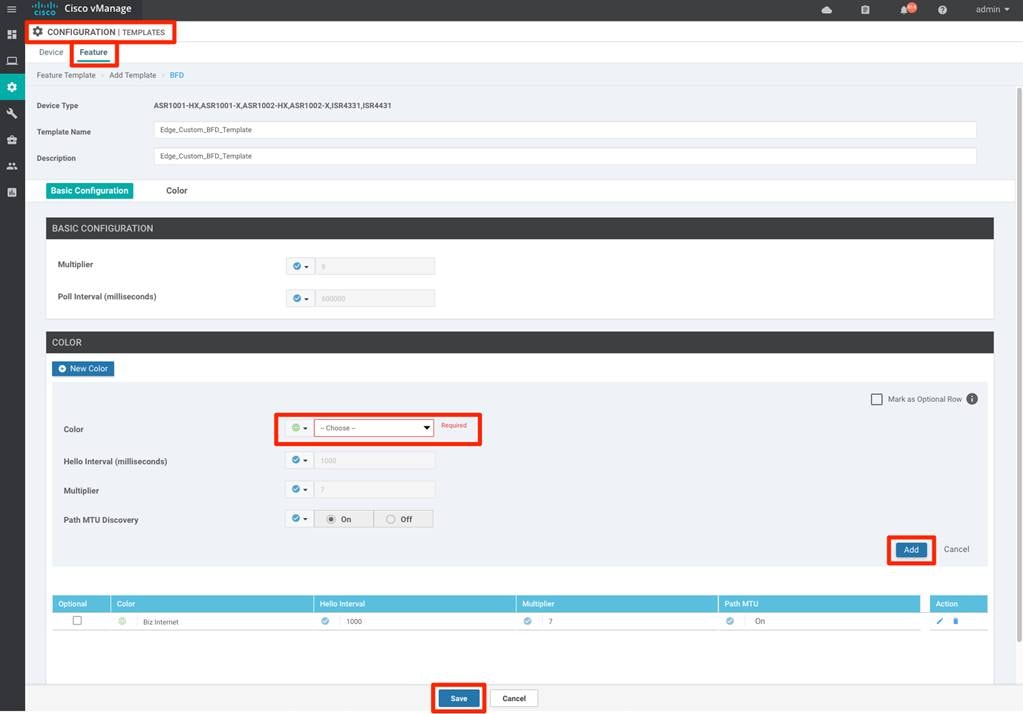
Task: Open the Administration people sidebar icon
Action: pyautogui.click(x=12, y=166)
